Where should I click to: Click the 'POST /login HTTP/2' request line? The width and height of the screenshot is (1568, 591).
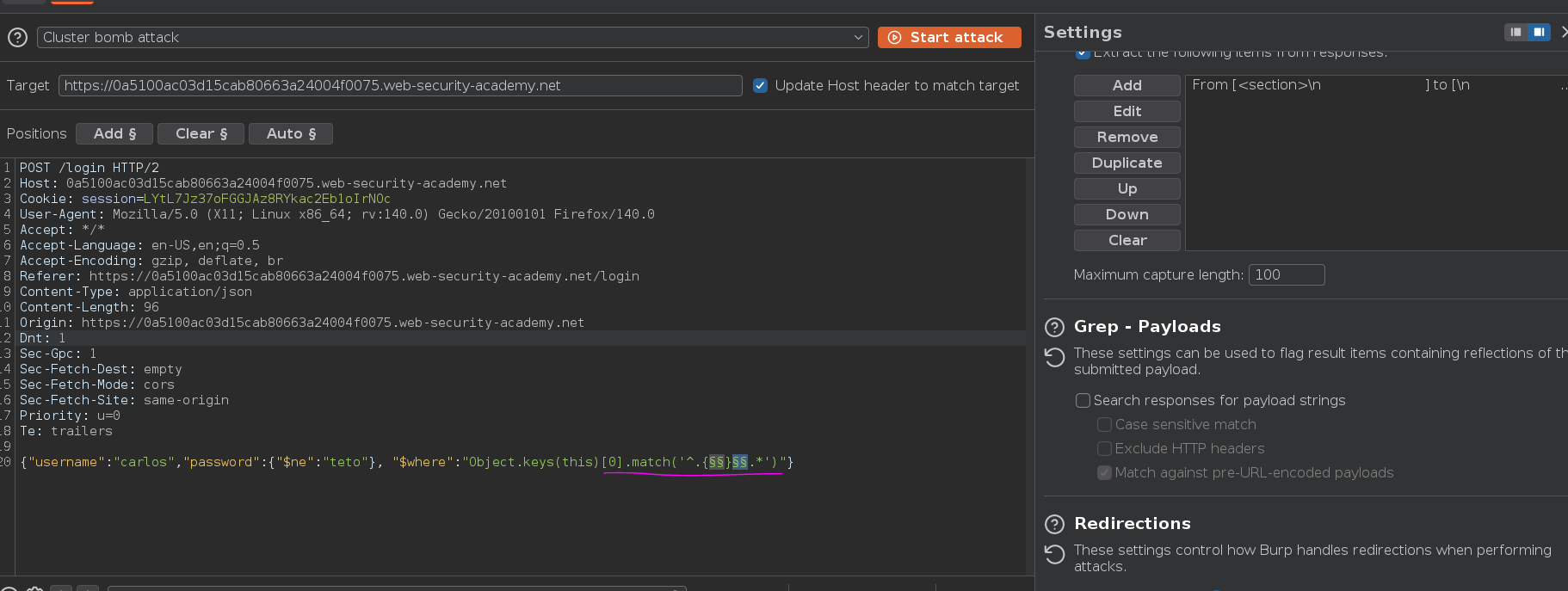pos(90,168)
